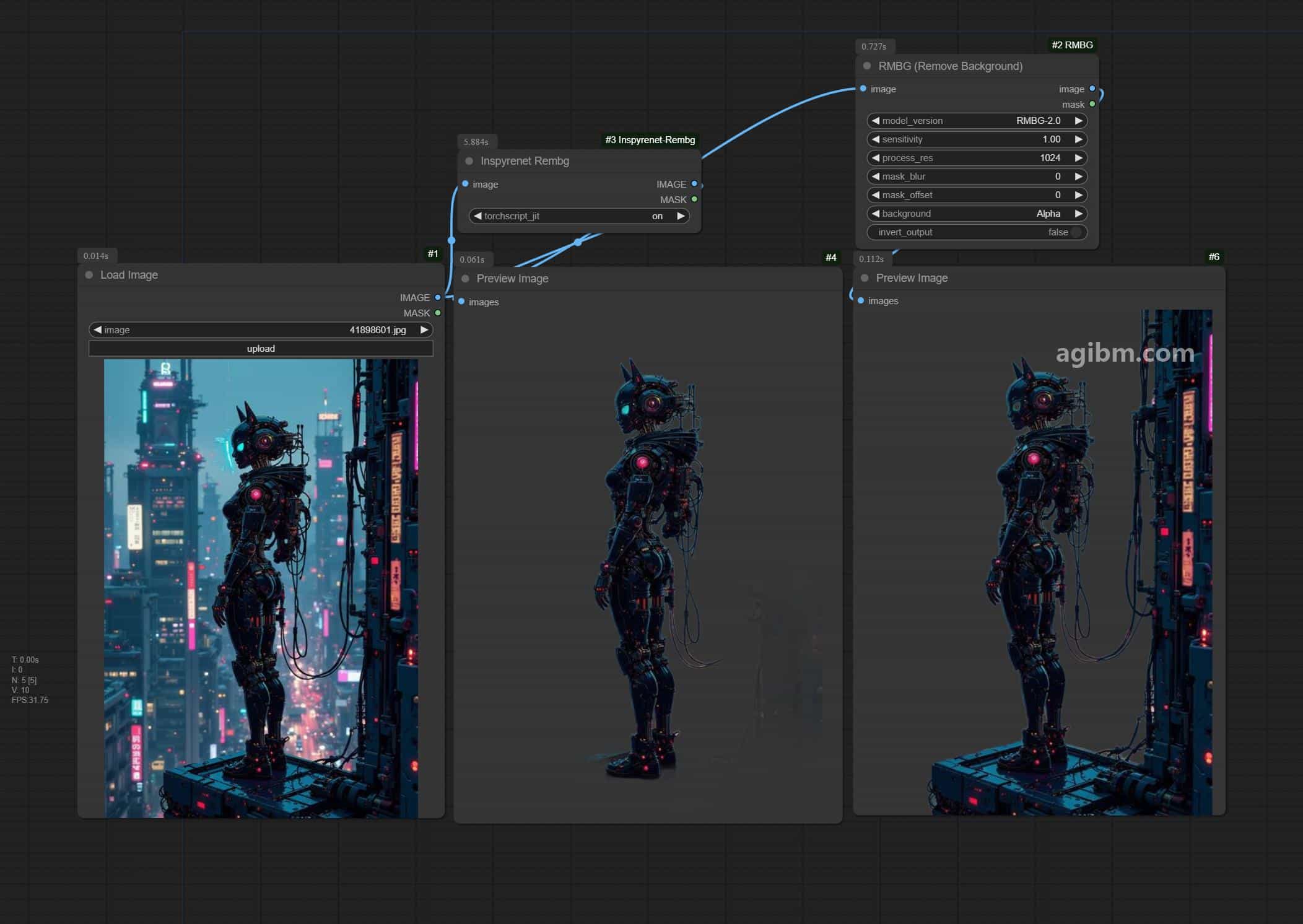Switch background to previous option arrow
The height and width of the screenshot is (924, 1303).
click(876, 214)
